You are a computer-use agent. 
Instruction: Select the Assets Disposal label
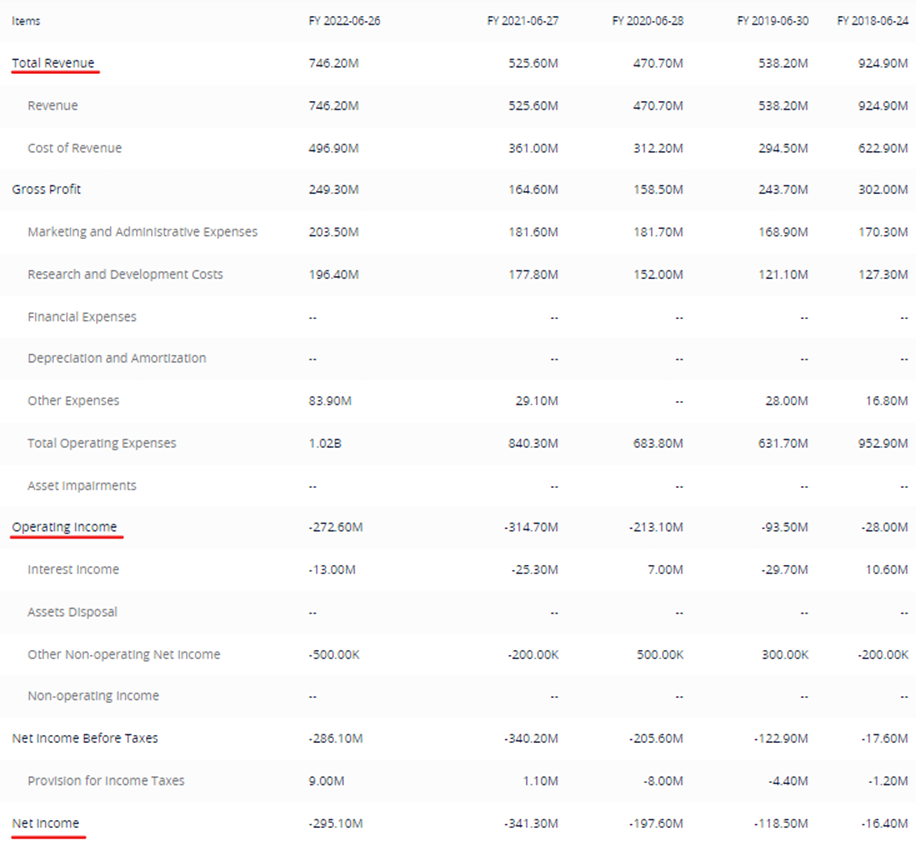click(72, 612)
